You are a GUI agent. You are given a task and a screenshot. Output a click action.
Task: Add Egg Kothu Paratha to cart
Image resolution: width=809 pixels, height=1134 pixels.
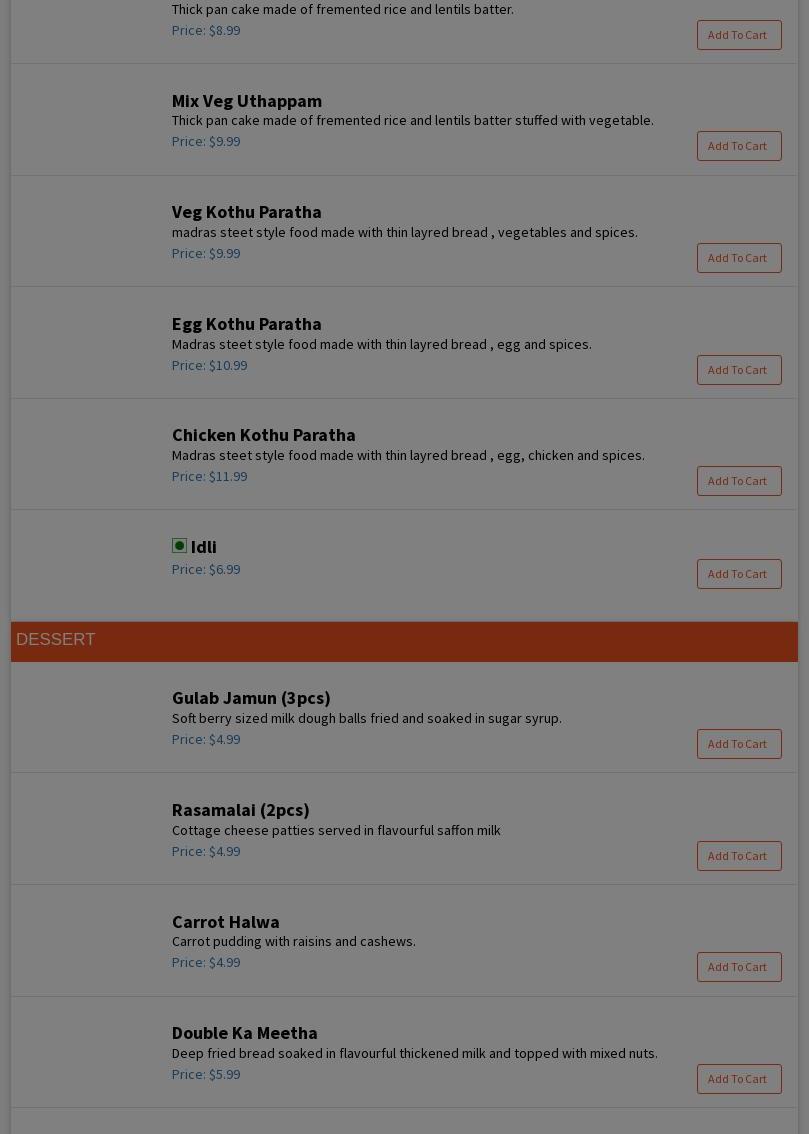pyautogui.click(x=738, y=370)
